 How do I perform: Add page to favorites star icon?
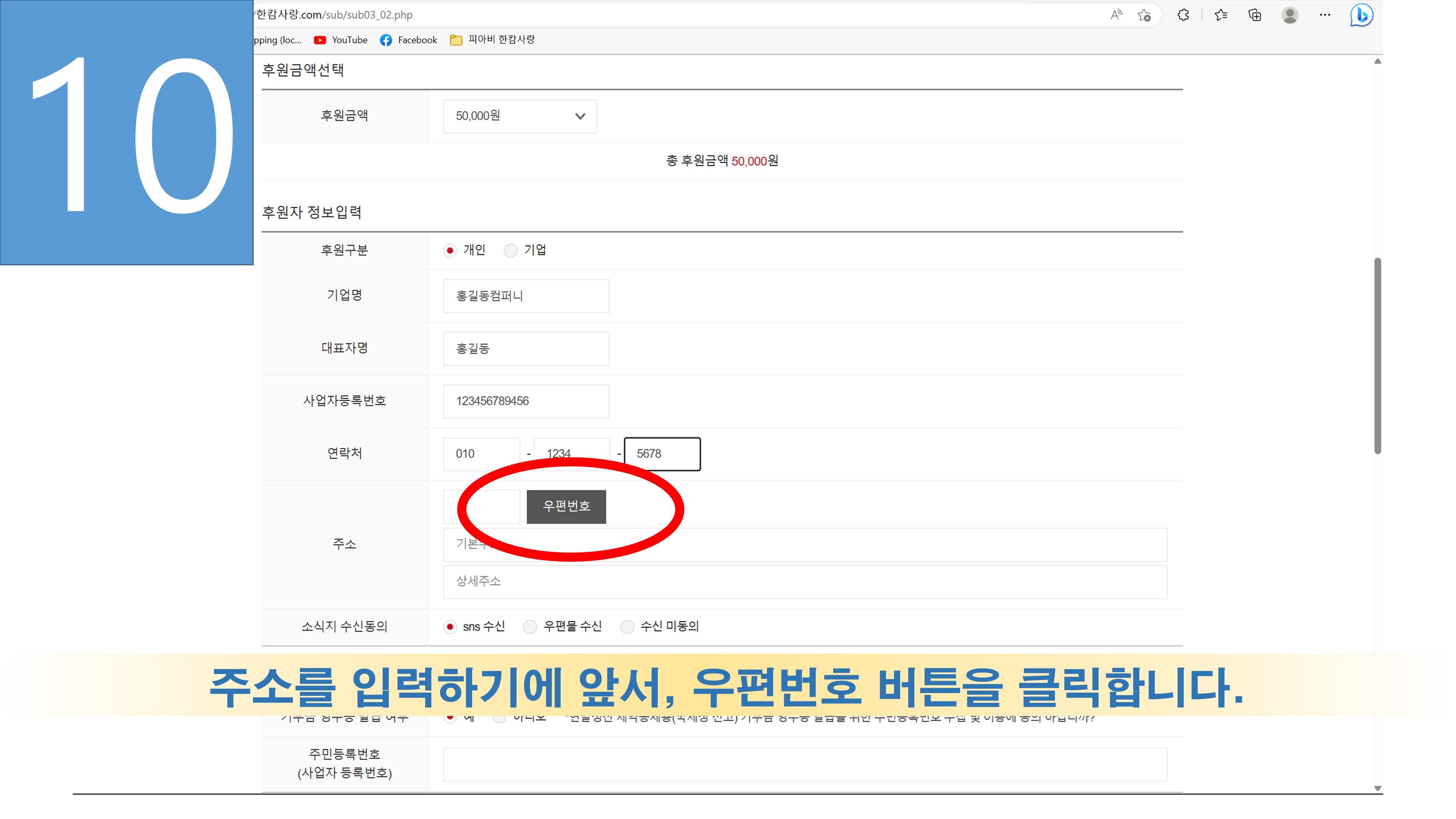[1144, 15]
